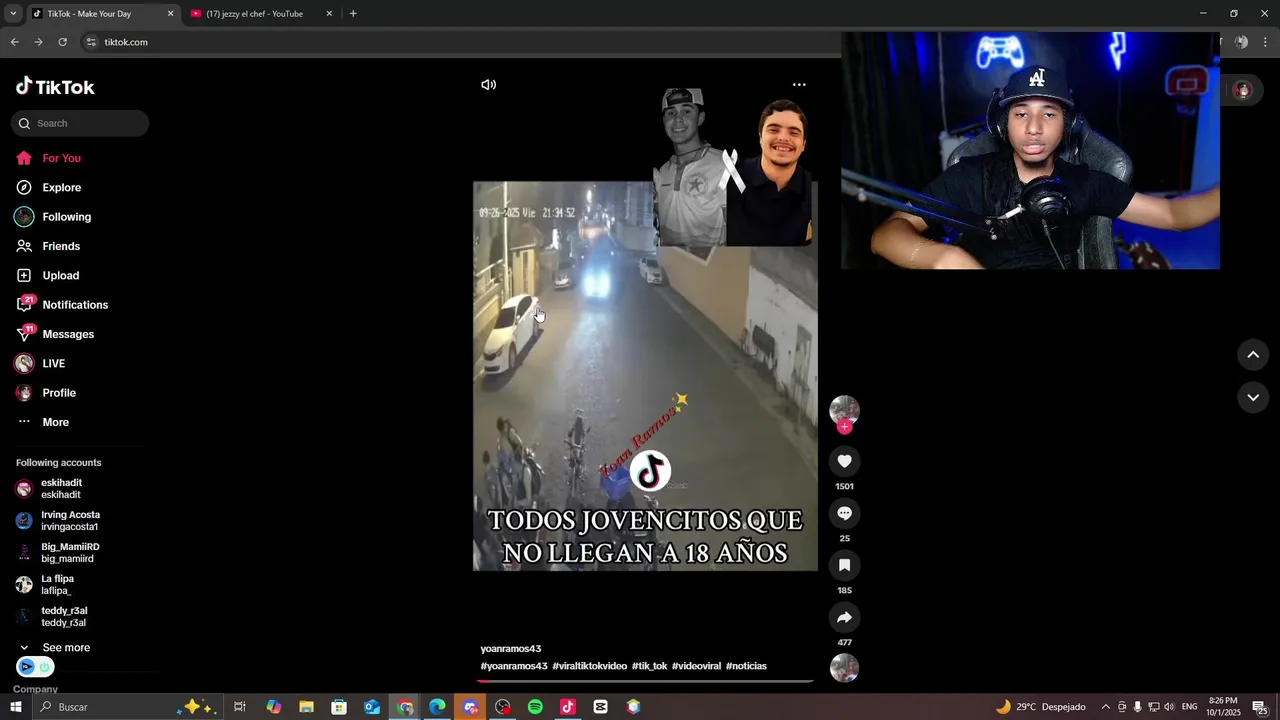Open File Explorer from taskbar
This screenshot has height=720, width=1280.
pos(306,707)
